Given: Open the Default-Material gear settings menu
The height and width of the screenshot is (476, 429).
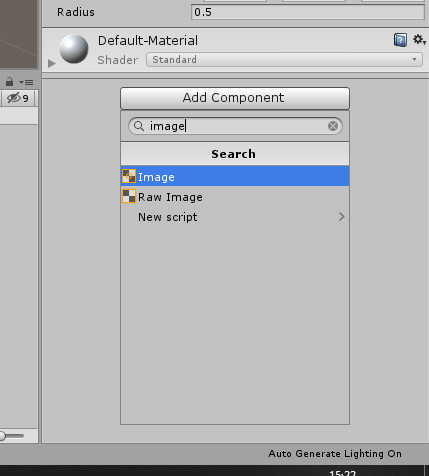Looking at the screenshot, I should pyautogui.click(x=419, y=40).
